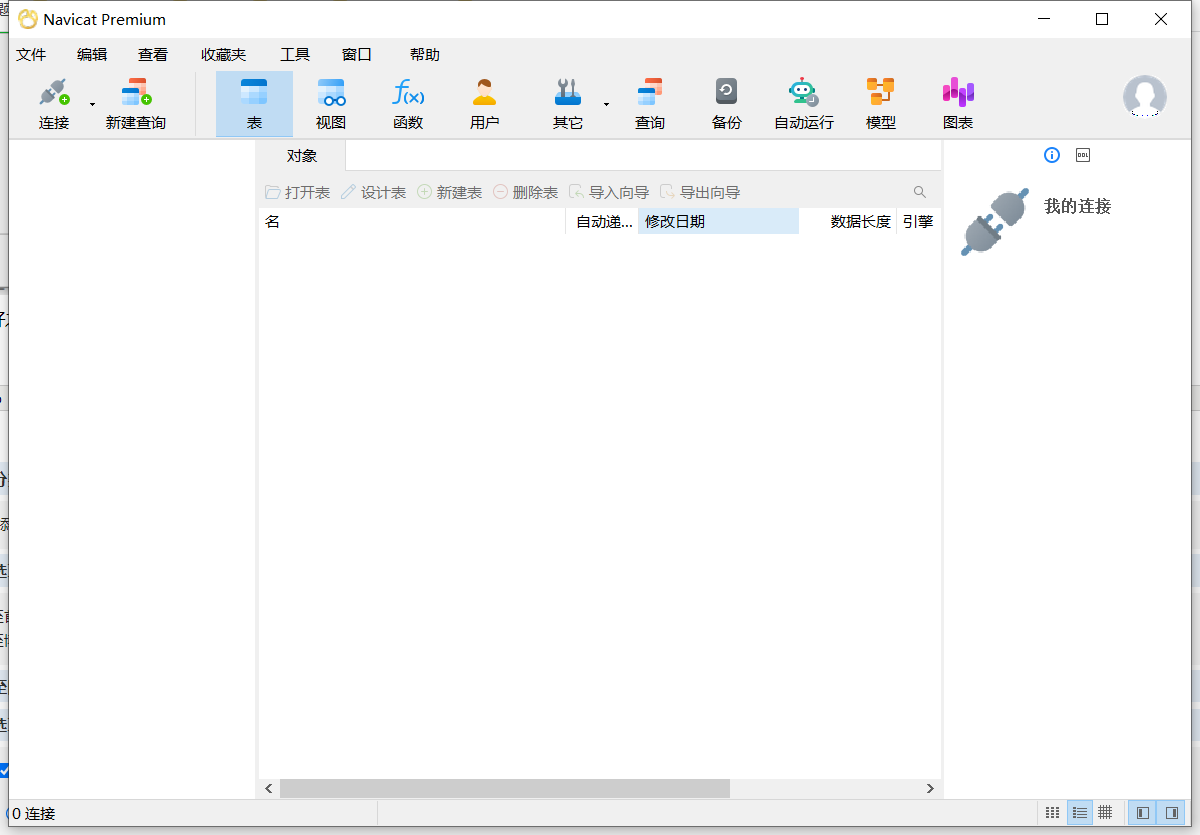This screenshot has height=835, width=1200.
Task: Select the Backup (备份) toolbar icon
Action: pyautogui.click(x=726, y=93)
